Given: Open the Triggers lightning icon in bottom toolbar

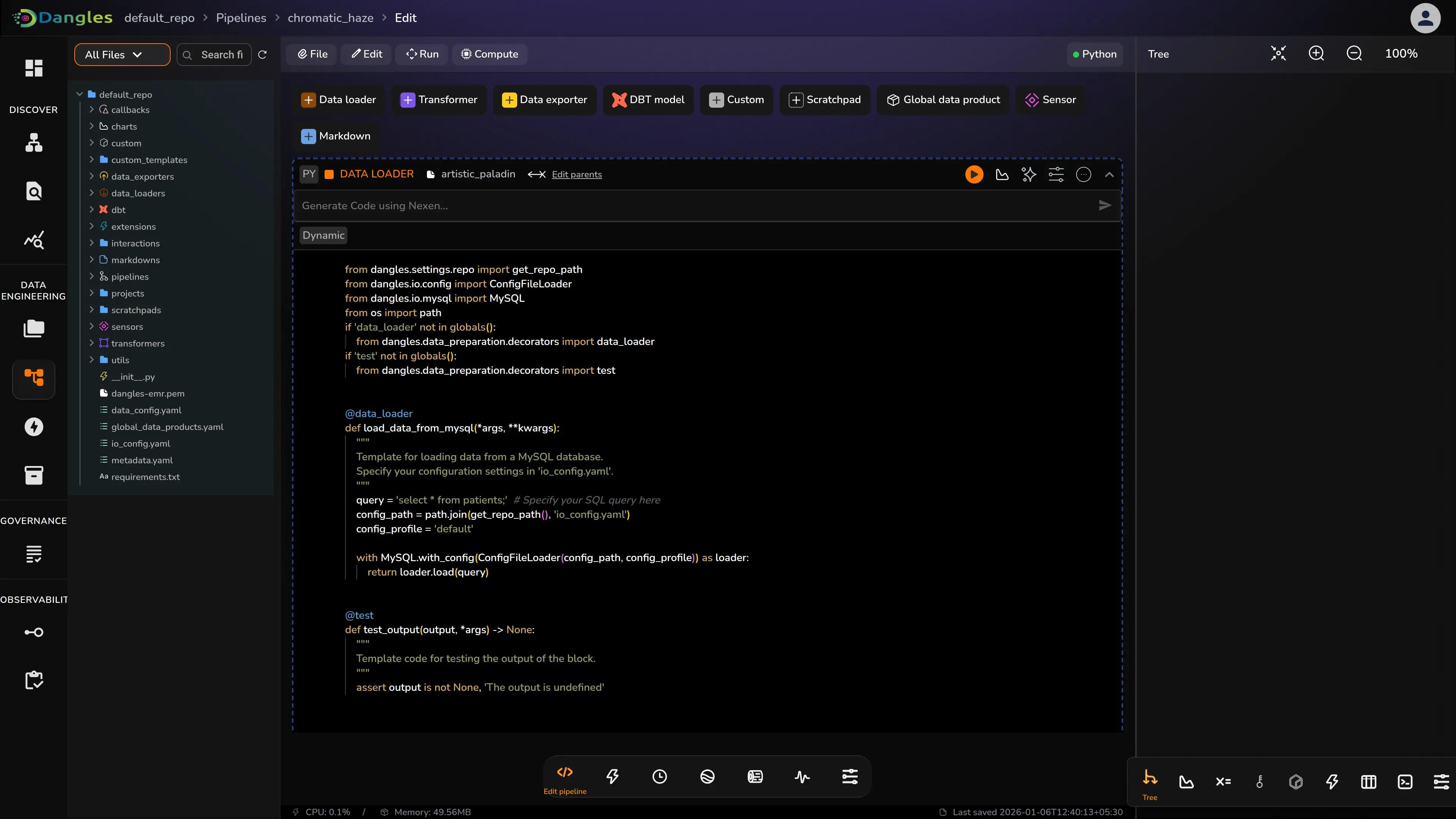Looking at the screenshot, I should tap(612, 777).
